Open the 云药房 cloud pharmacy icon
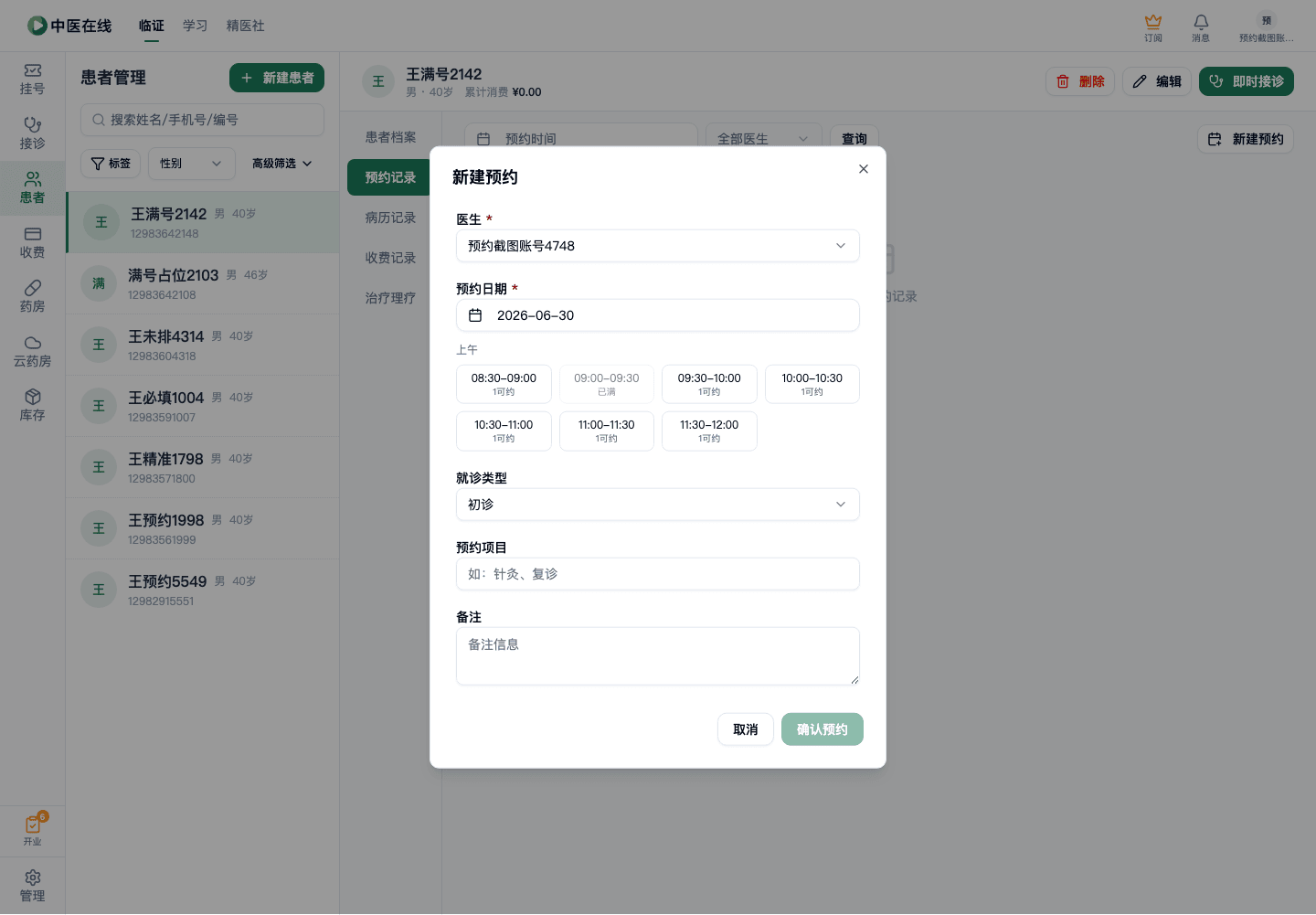1316x915 pixels. pyautogui.click(x=32, y=352)
